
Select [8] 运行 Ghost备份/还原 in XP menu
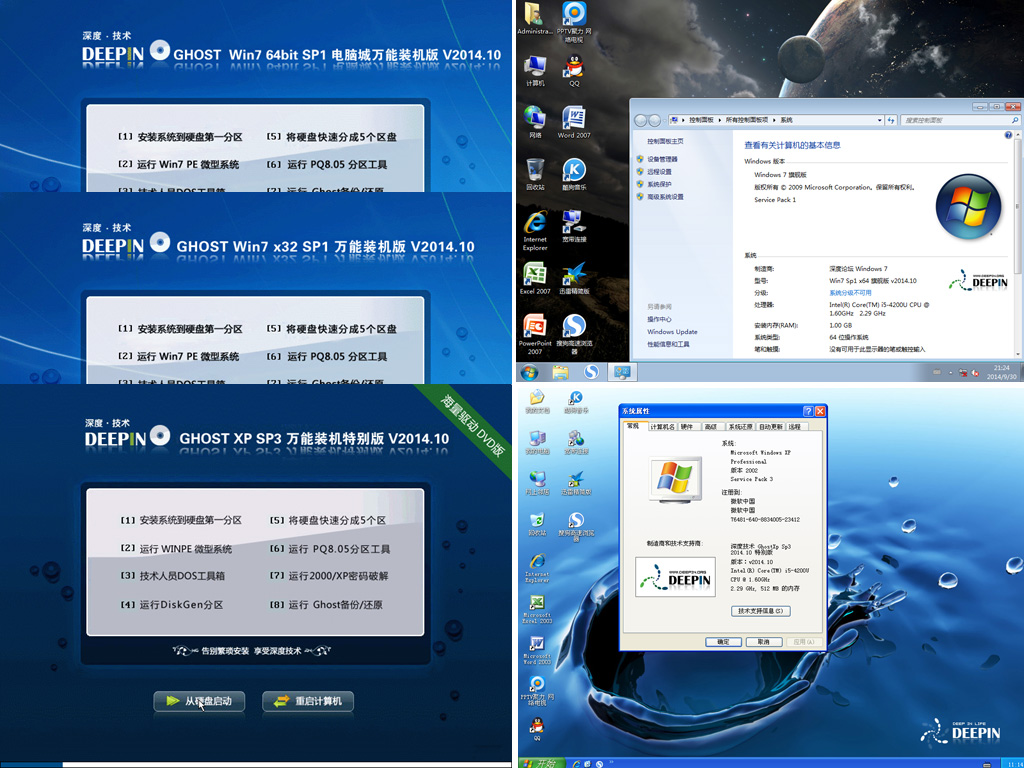point(327,605)
